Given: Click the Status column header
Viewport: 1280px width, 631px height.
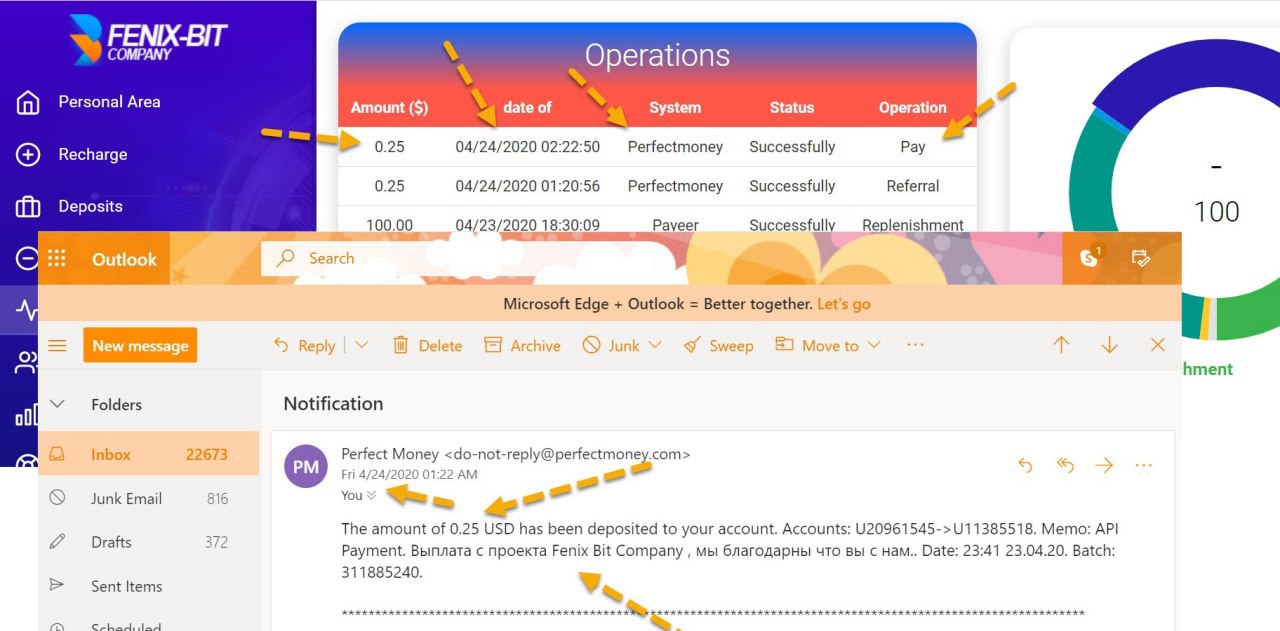Looking at the screenshot, I should click(792, 108).
